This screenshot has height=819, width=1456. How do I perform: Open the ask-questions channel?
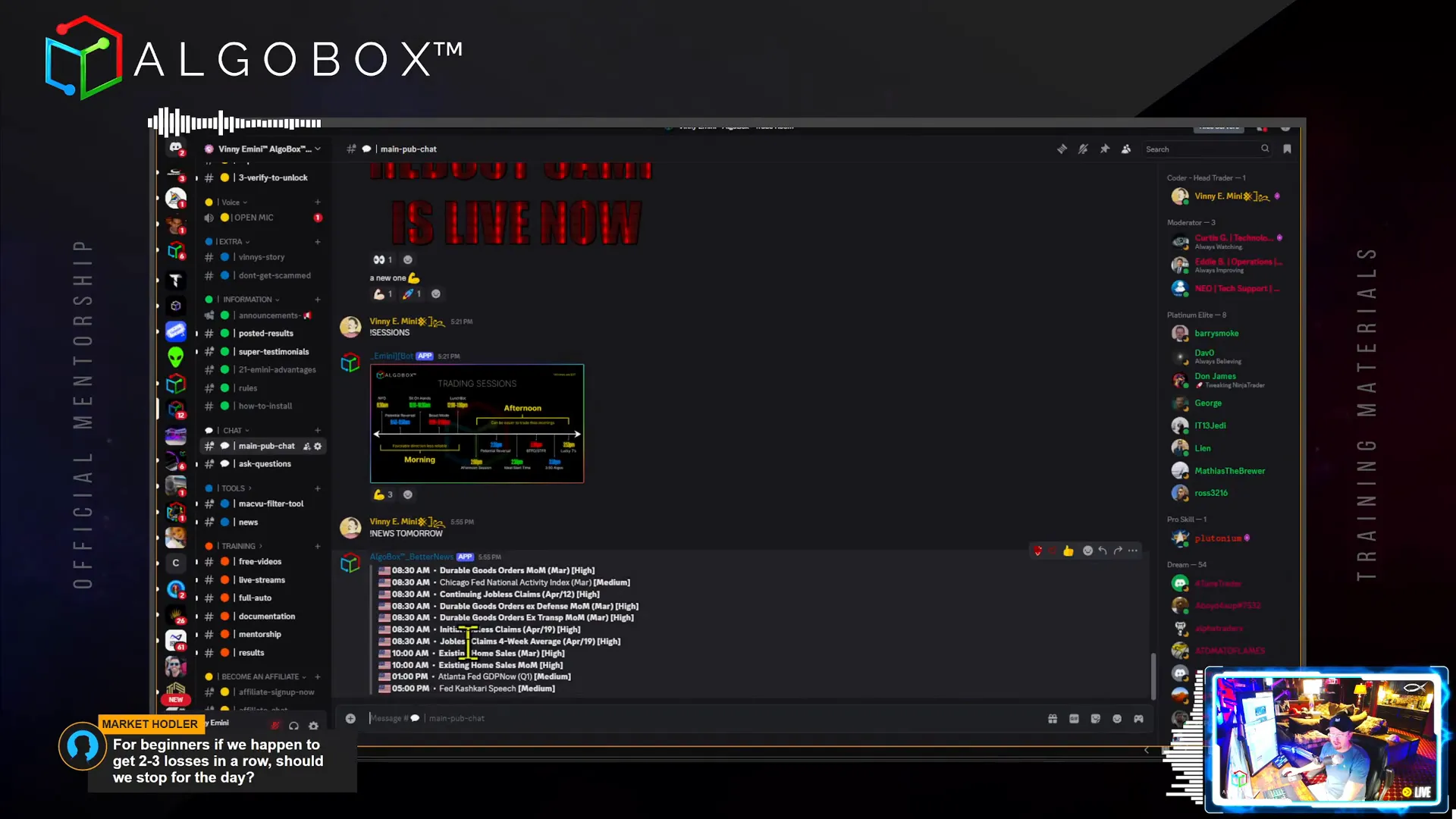coord(263,464)
